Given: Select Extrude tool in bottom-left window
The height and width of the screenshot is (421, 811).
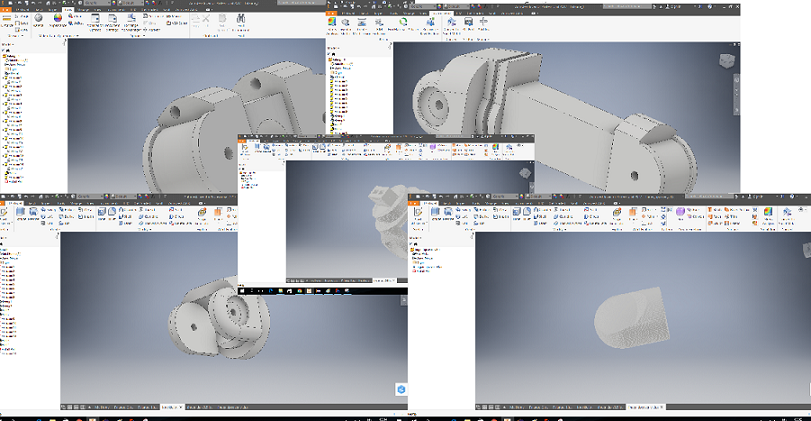Looking at the screenshot, I should point(21,214).
